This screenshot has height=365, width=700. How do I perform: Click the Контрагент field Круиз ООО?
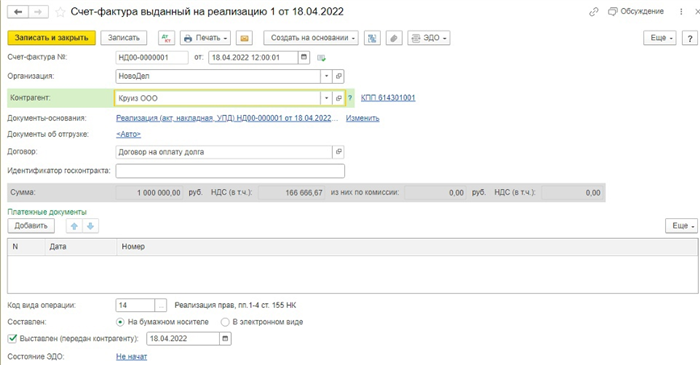(x=217, y=98)
